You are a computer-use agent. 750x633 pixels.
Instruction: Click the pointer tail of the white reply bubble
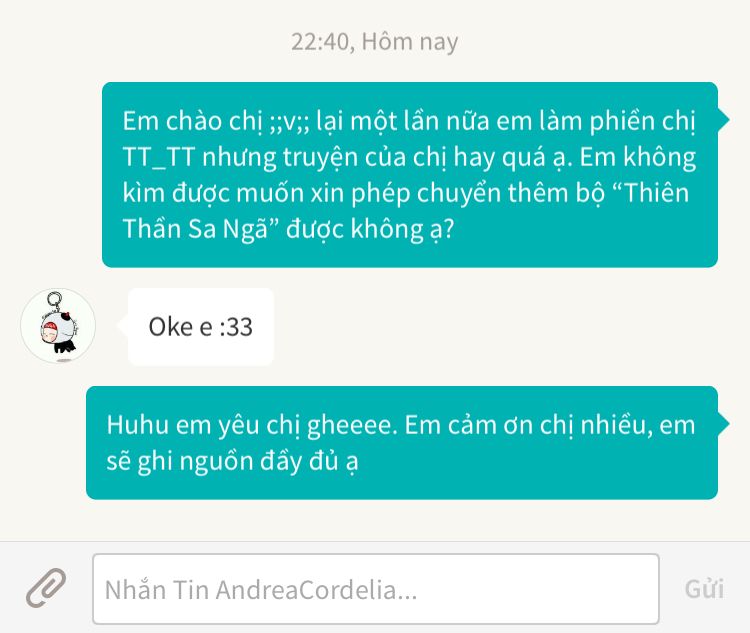[x=123, y=326]
